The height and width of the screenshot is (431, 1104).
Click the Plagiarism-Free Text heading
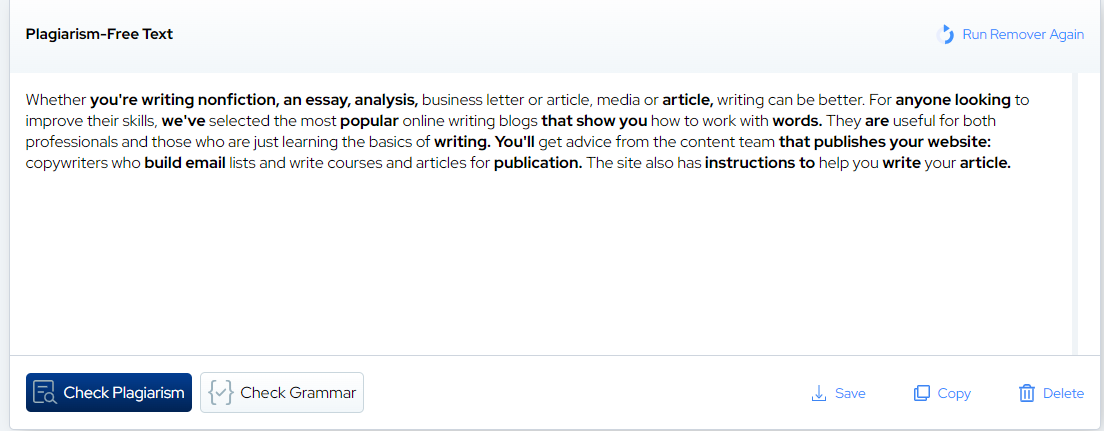click(x=99, y=34)
